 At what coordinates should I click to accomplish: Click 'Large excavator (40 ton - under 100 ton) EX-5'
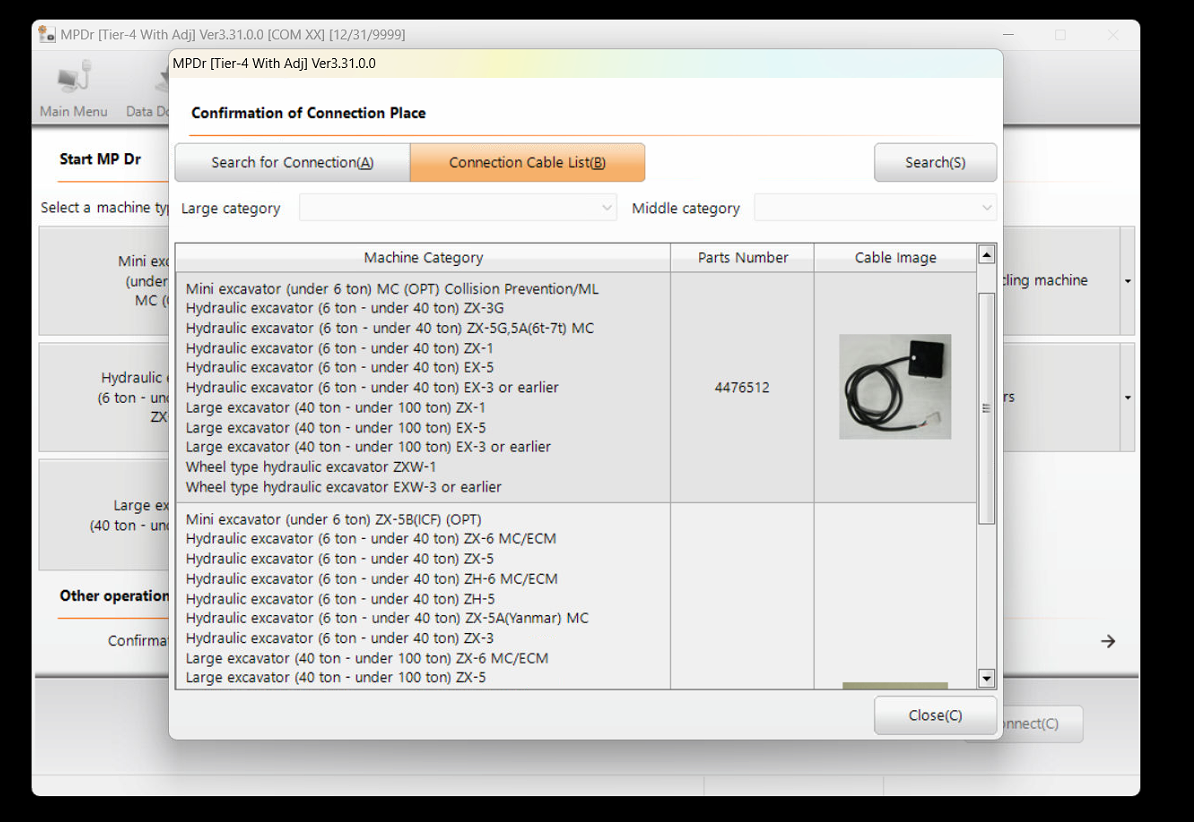(336, 427)
